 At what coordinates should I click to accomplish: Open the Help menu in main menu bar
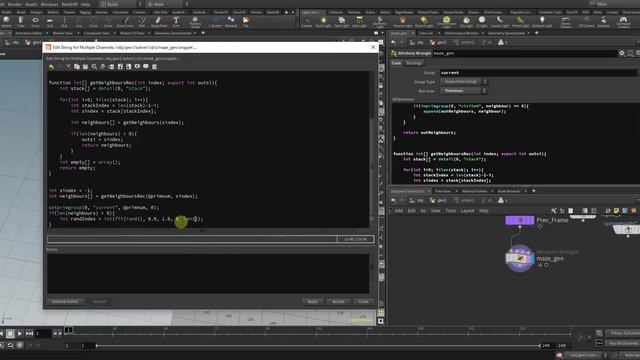point(85,4)
